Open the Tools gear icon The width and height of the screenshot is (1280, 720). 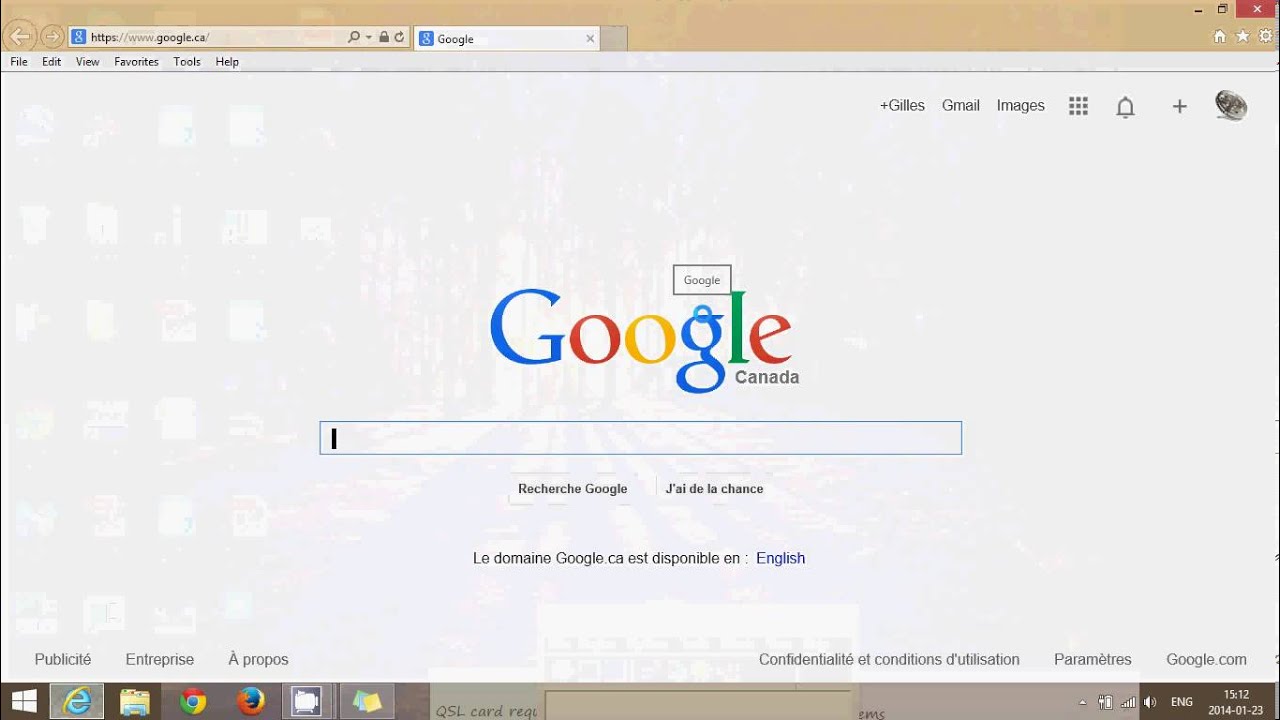(x=1266, y=36)
